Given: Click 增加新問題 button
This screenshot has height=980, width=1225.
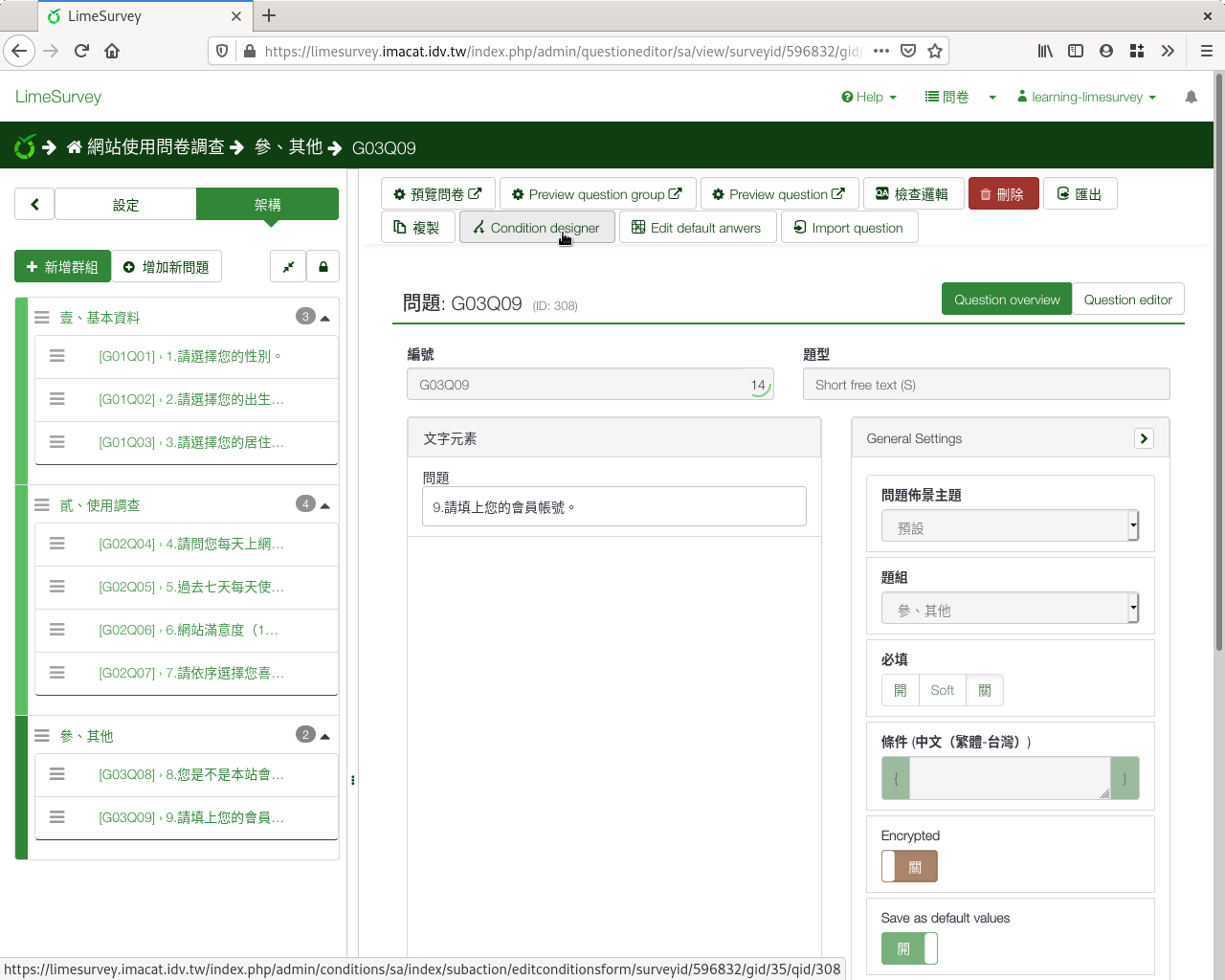Looking at the screenshot, I should point(167,267).
